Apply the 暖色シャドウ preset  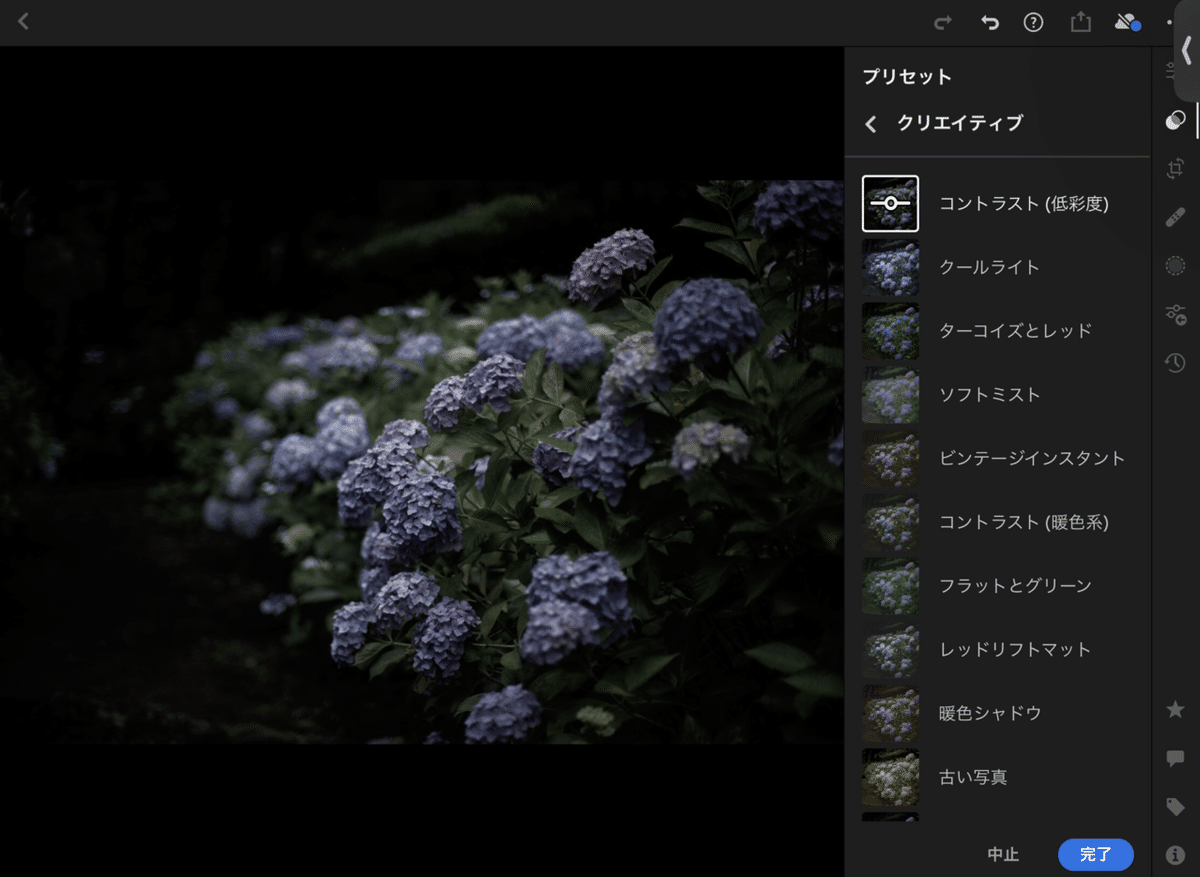tap(989, 713)
